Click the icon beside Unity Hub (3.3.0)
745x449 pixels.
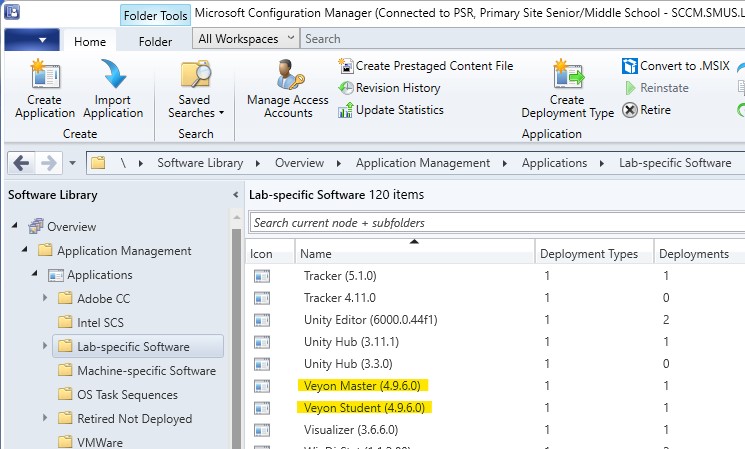(262, 364)
